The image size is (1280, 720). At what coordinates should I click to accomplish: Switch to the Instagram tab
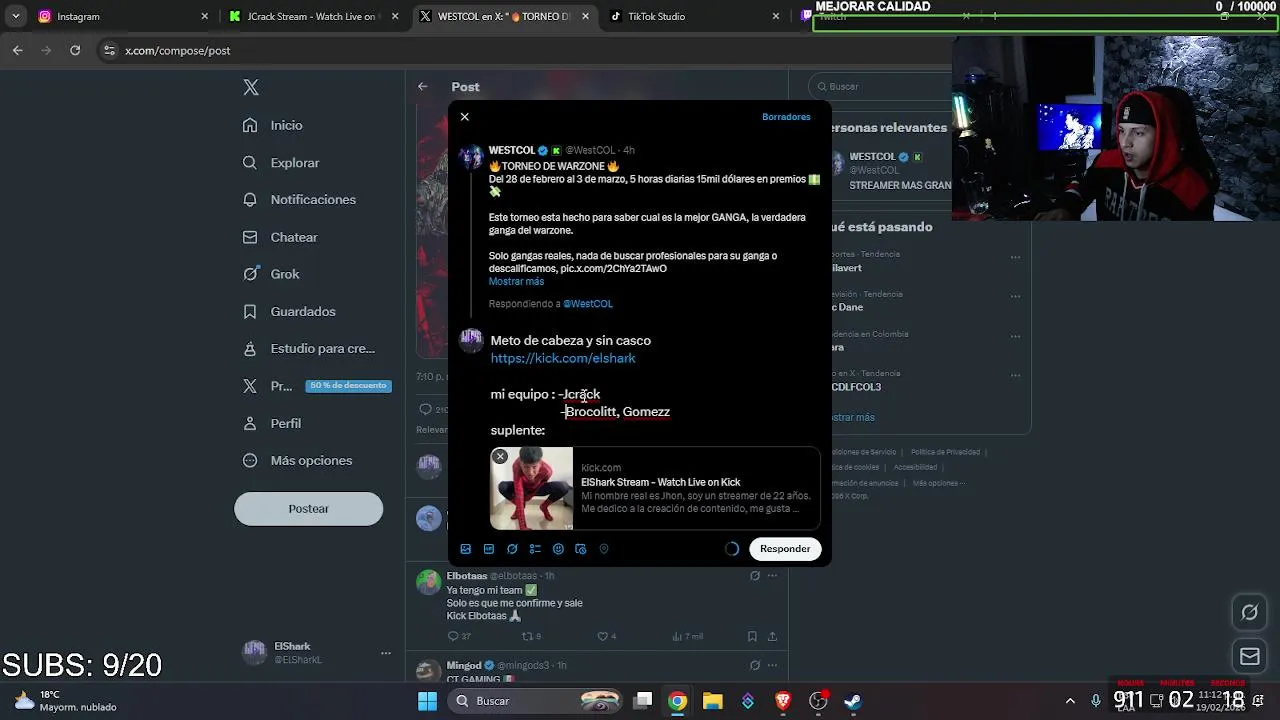coord(123,17)
